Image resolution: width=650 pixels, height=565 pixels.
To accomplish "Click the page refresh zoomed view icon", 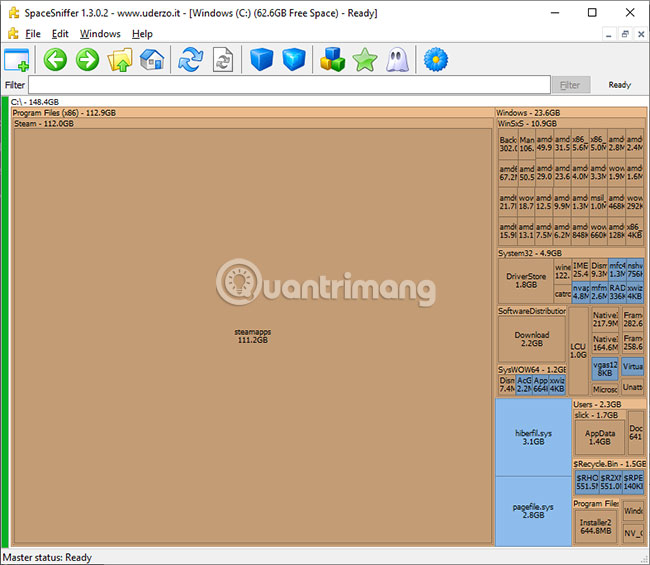I will tap(223, 60).
